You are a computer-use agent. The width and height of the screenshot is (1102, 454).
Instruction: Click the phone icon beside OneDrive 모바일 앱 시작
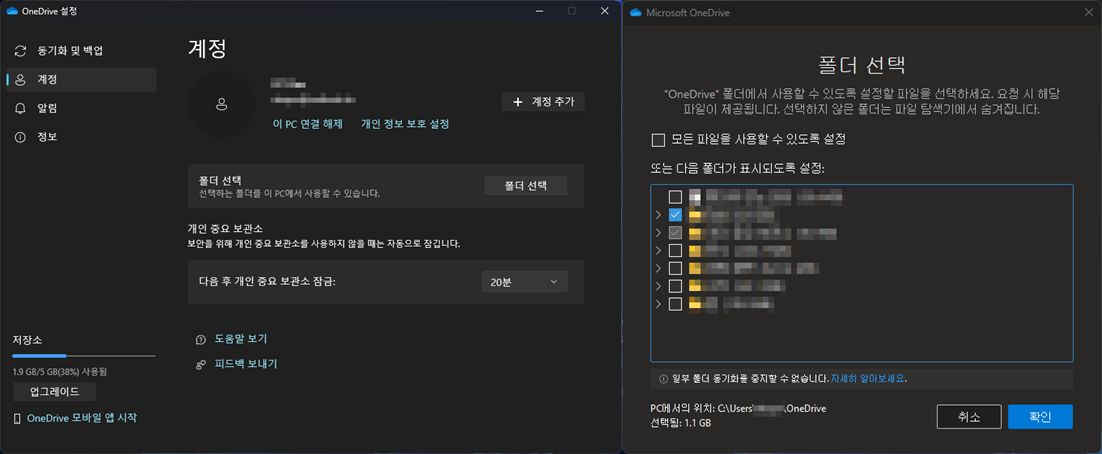click(18, 418)
